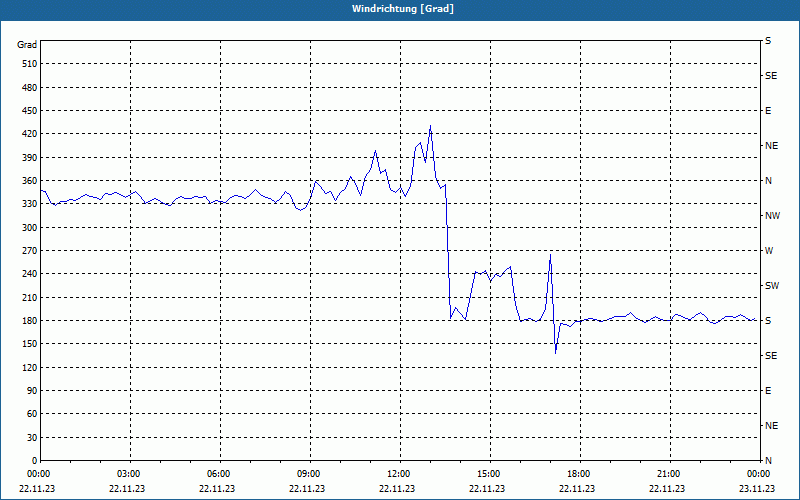This screenshot has height=500, width=800.
Task: Click the blue line's highest peak near 13:00
Action: [x=430, y=126]
